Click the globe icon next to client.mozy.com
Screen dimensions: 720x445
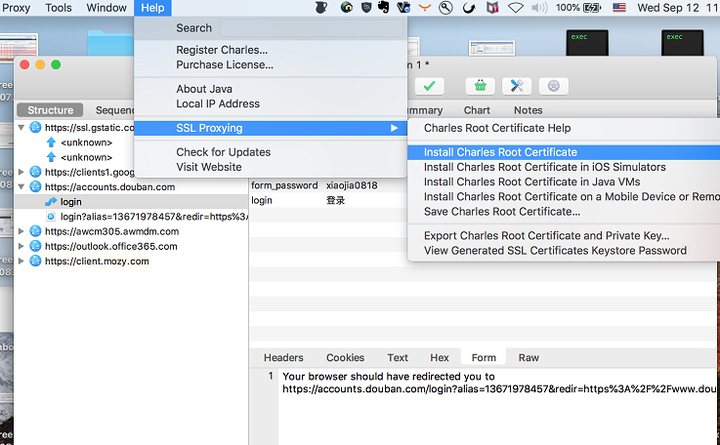pyautogui.click(x=35, y=261)
